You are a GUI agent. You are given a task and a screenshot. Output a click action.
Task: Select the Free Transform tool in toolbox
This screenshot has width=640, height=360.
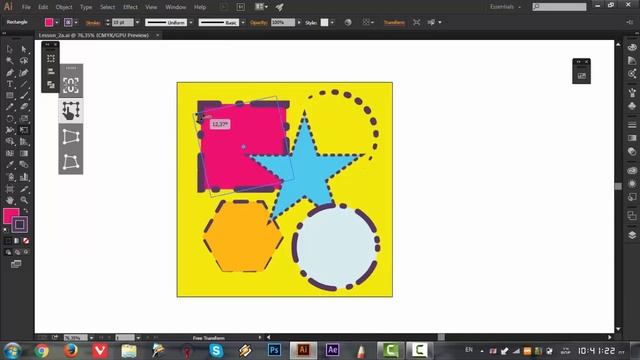[24, 130]
